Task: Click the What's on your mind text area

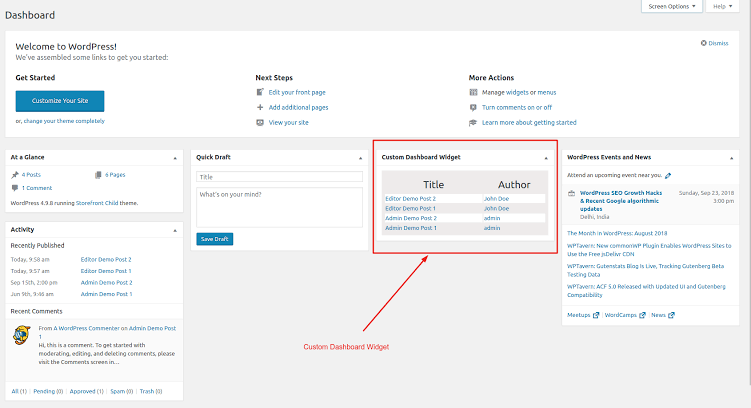Action: pyautogui.click(x=279, y=207)
